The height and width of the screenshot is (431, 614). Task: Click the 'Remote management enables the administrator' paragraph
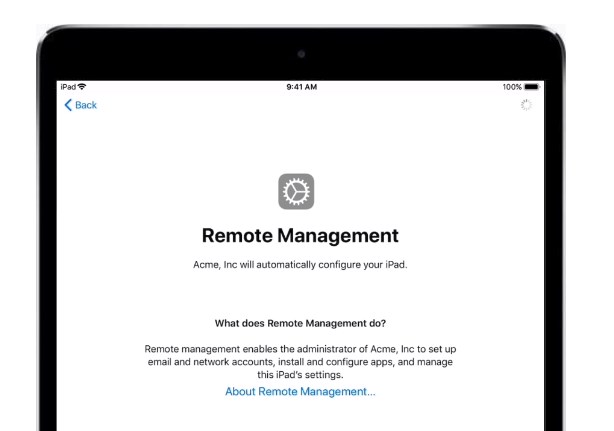[300, 362]
